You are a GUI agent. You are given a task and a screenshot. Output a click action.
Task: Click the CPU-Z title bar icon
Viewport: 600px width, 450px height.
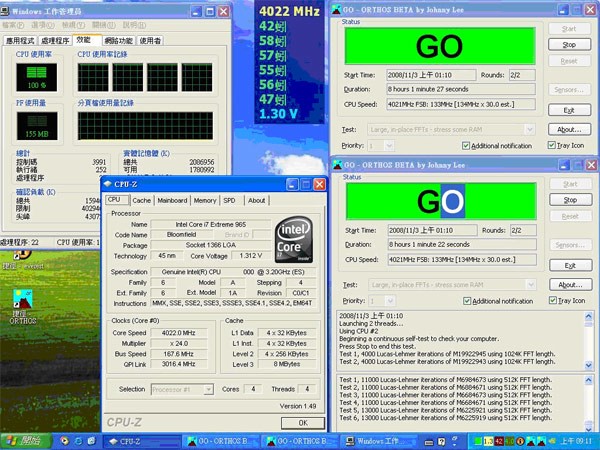pos(108,184)
